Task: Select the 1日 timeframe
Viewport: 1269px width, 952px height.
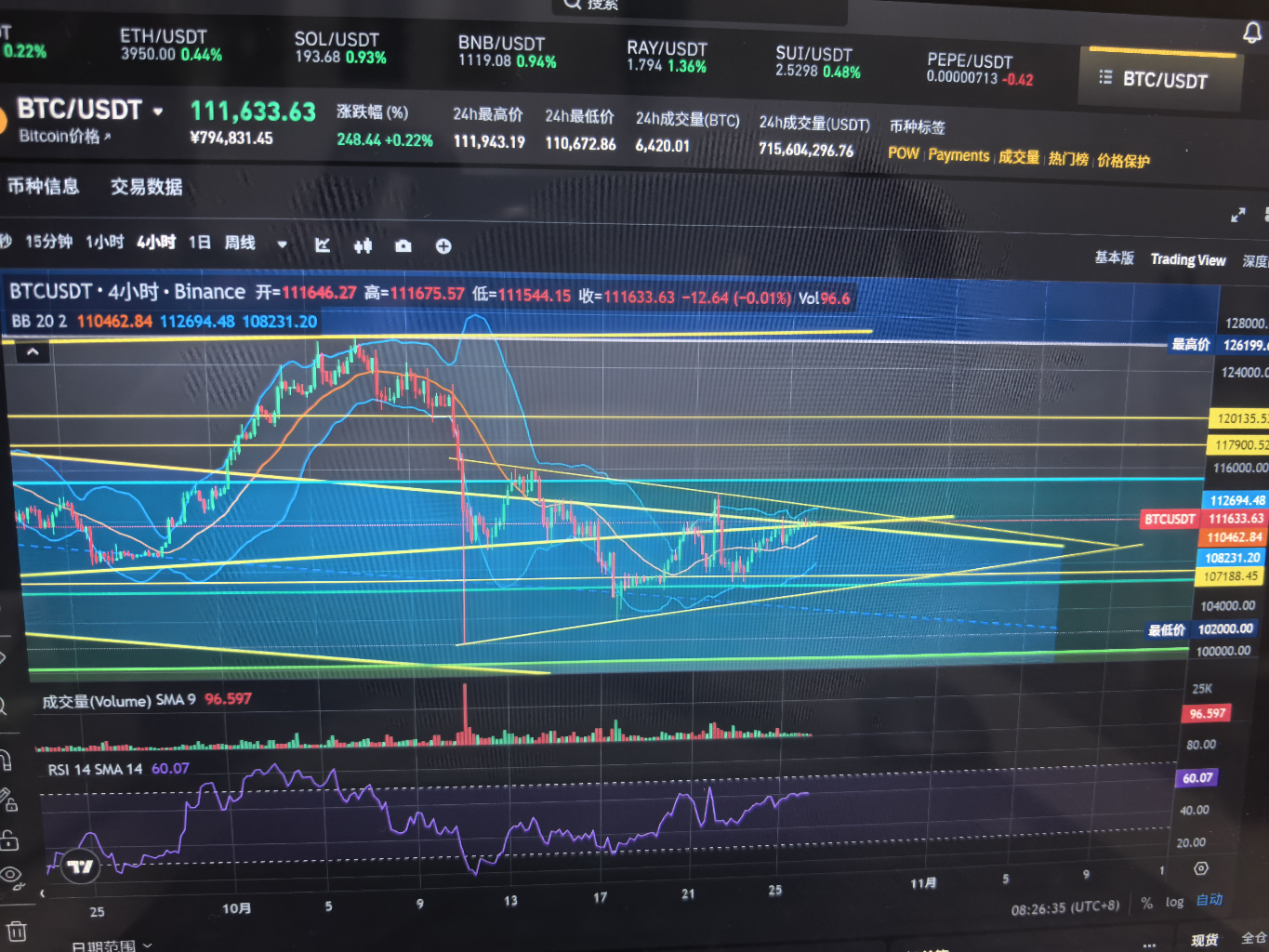Action: tap(199, 243)
